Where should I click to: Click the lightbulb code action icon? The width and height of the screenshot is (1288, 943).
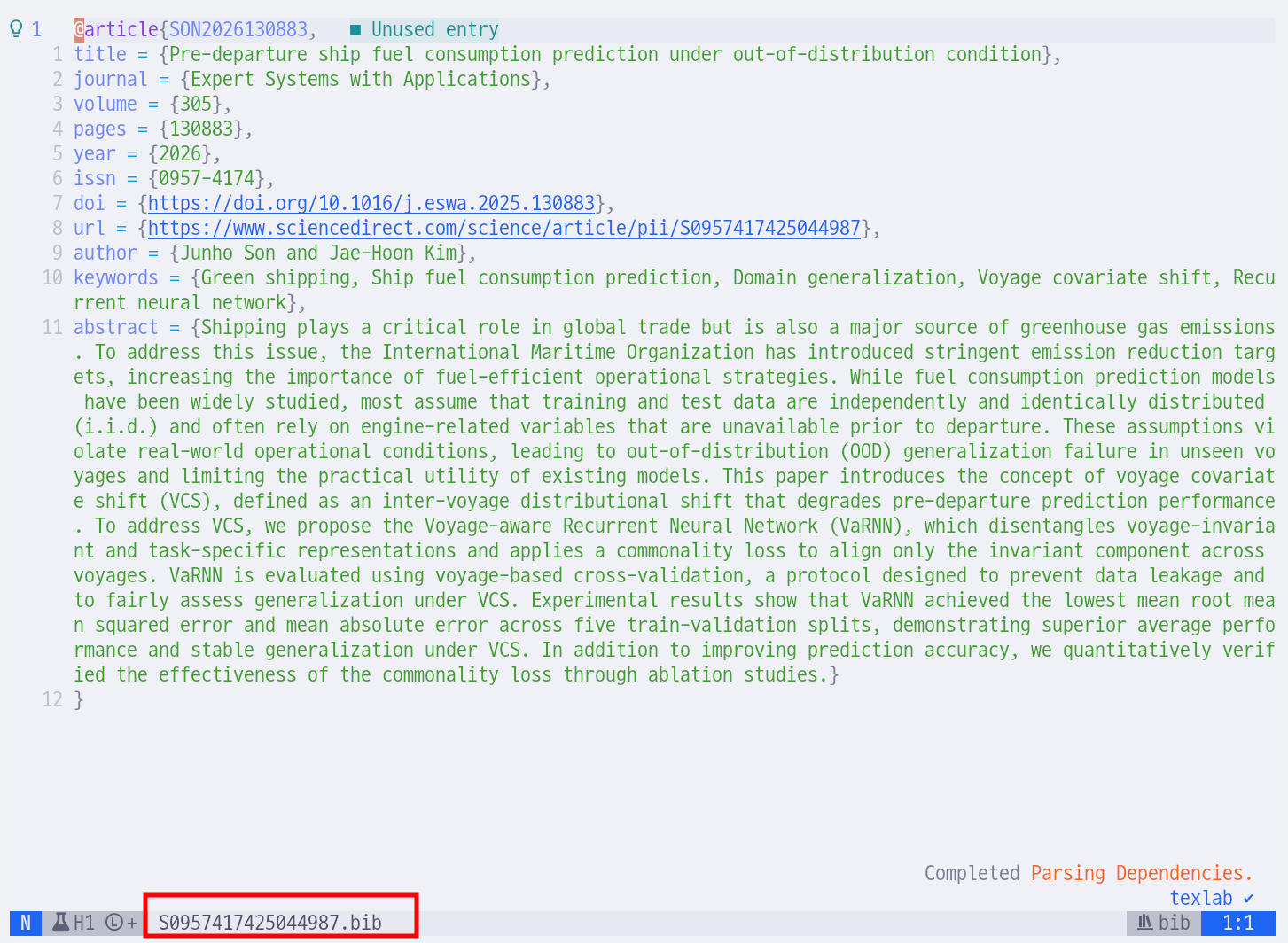(16, 29)
